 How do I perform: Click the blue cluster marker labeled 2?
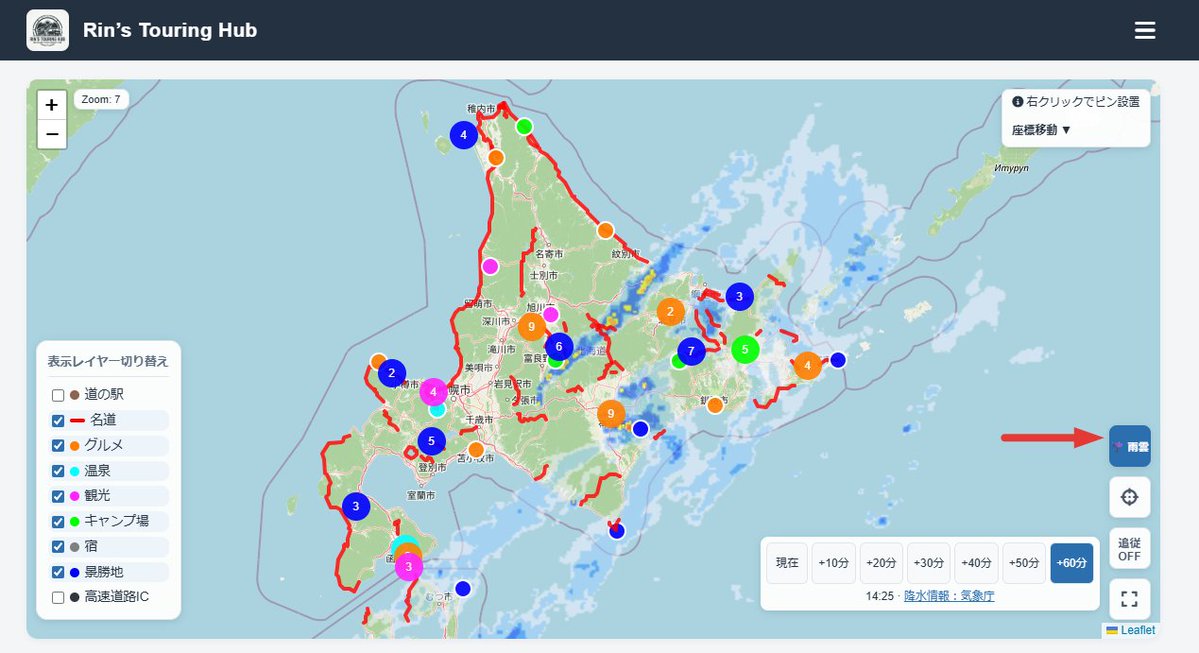point(392,373)
